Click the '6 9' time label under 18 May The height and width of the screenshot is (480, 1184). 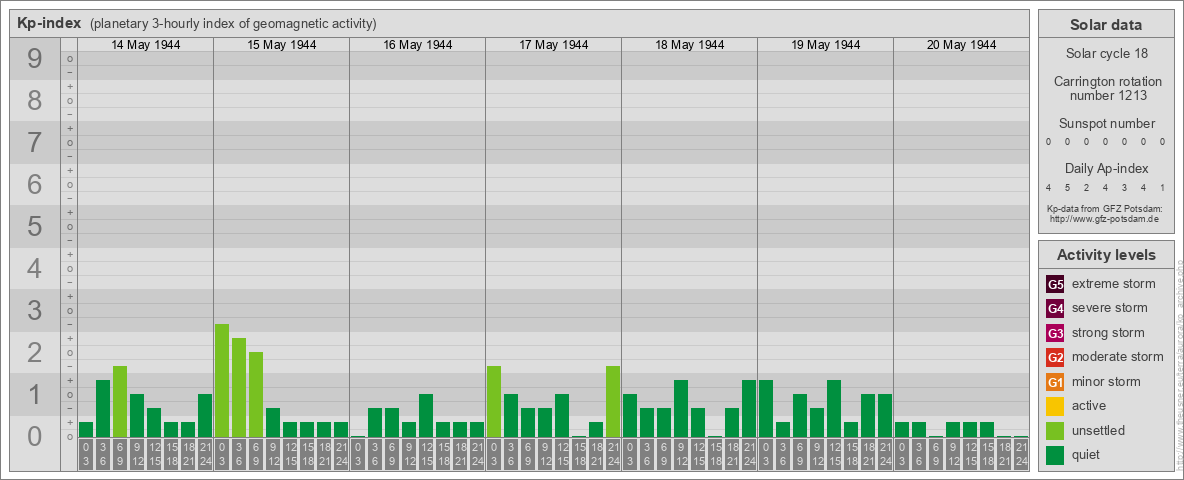[x=664, y=454]
